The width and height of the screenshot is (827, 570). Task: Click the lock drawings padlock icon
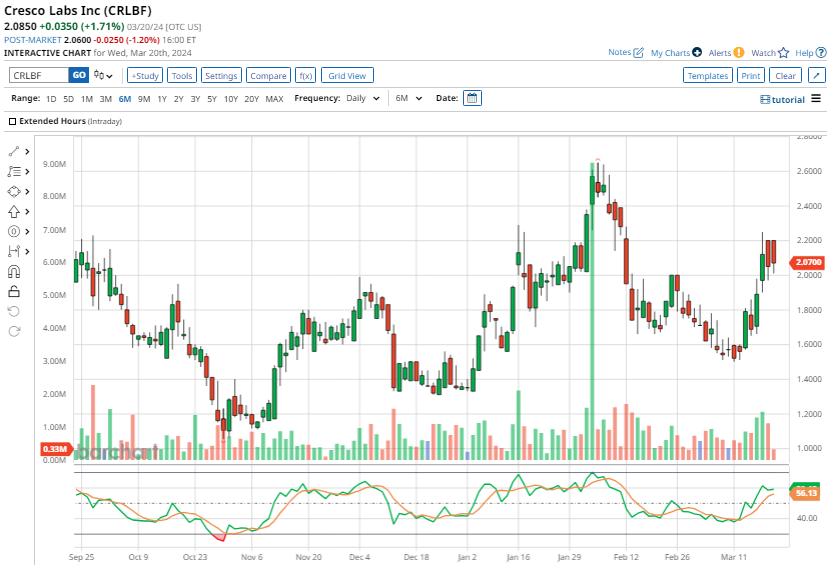[x=14, y=291]
